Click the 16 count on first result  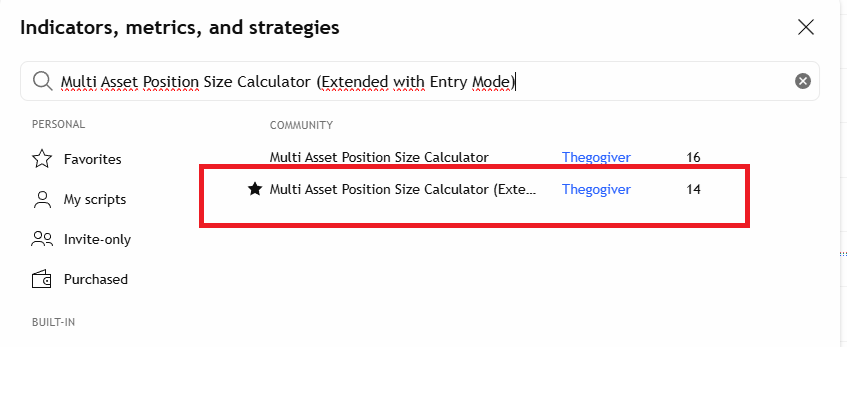pos(694,157)
